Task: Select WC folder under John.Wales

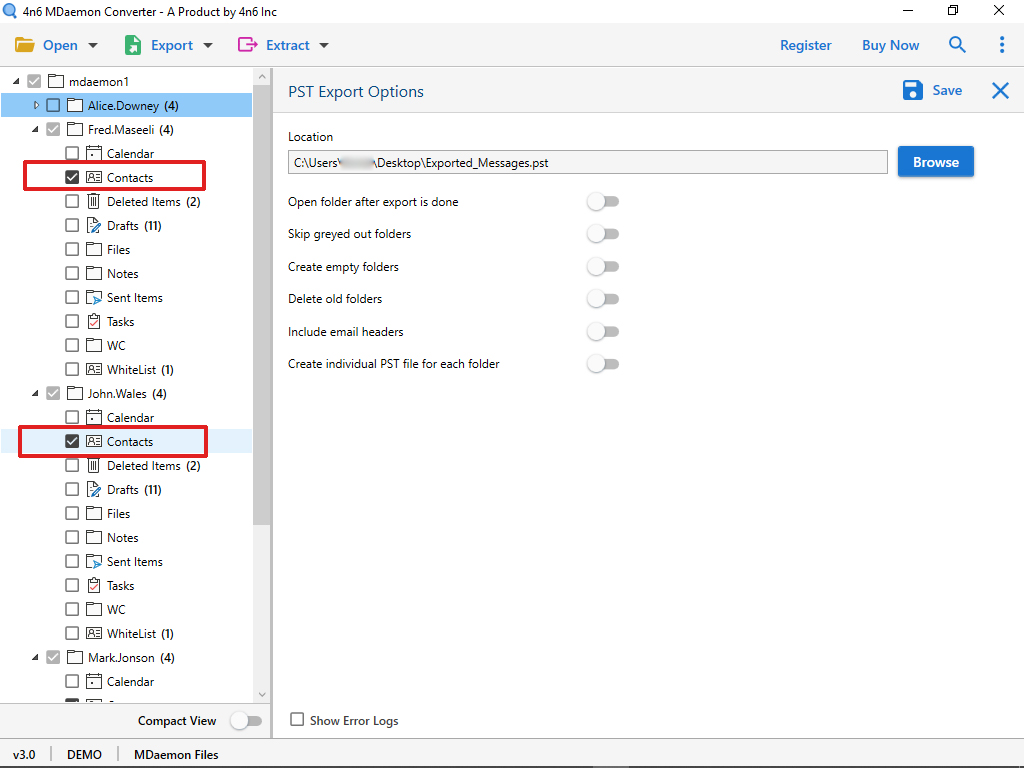Action: point(116,609)
